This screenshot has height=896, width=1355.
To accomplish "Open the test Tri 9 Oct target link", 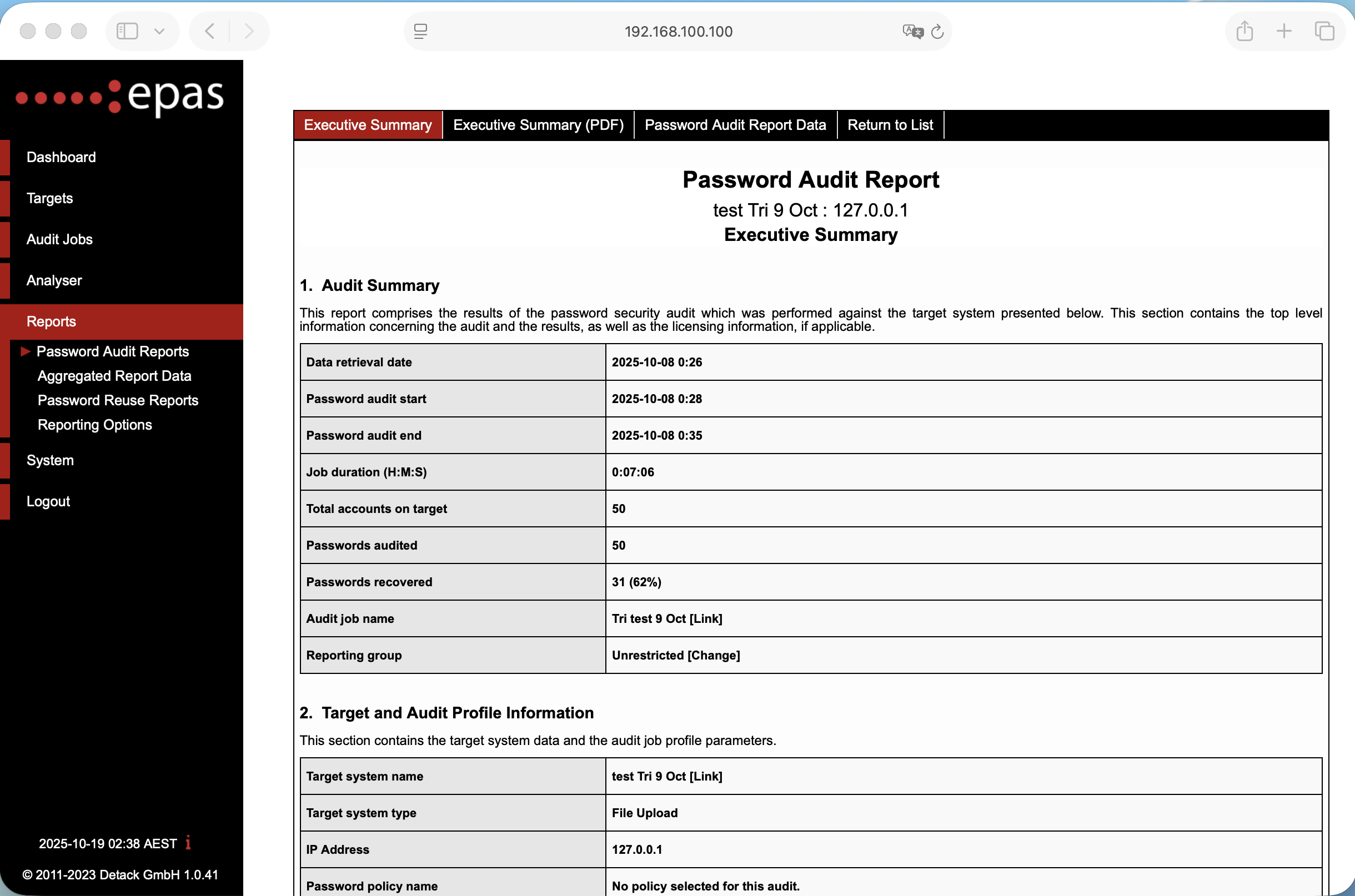I will [x=705, y=776].
